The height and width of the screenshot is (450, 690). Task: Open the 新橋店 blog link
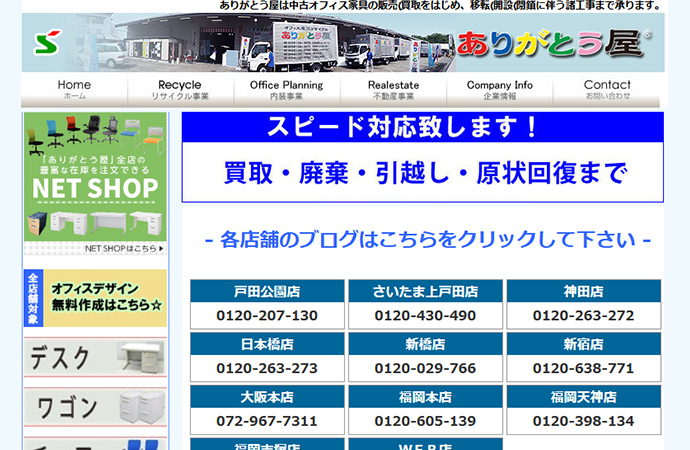(x=426, y=344)
